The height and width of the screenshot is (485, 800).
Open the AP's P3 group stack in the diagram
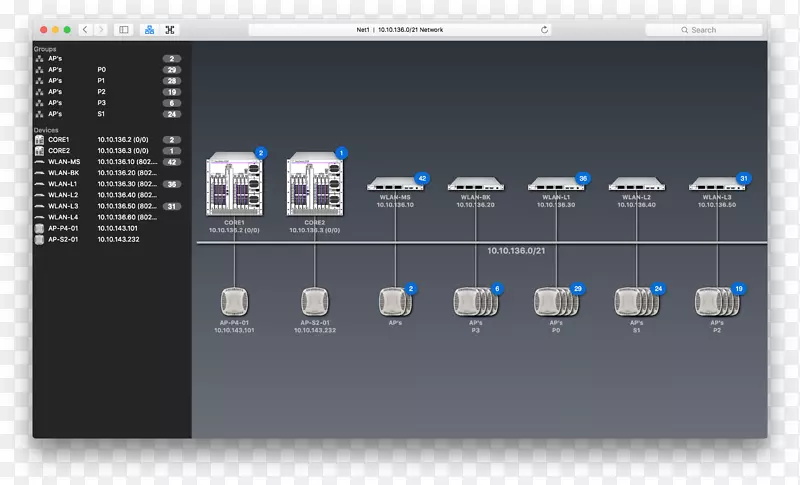[x=475, y=301]
